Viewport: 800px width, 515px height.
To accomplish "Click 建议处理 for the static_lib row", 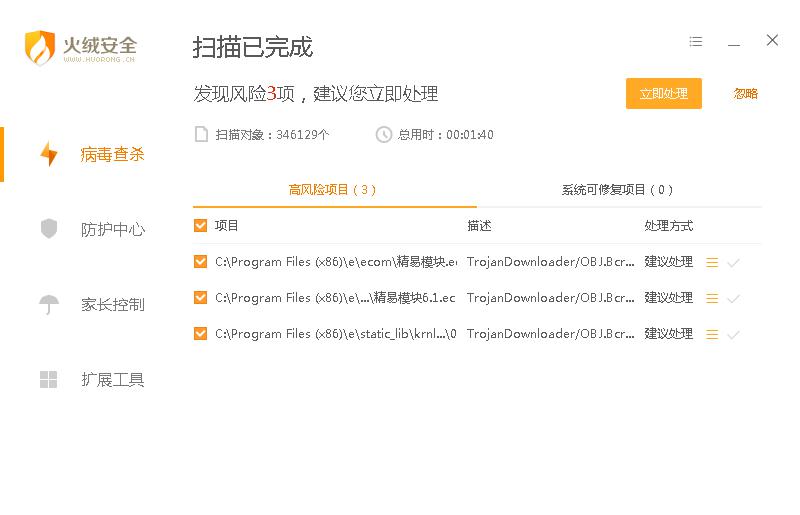I will point(668,334).
